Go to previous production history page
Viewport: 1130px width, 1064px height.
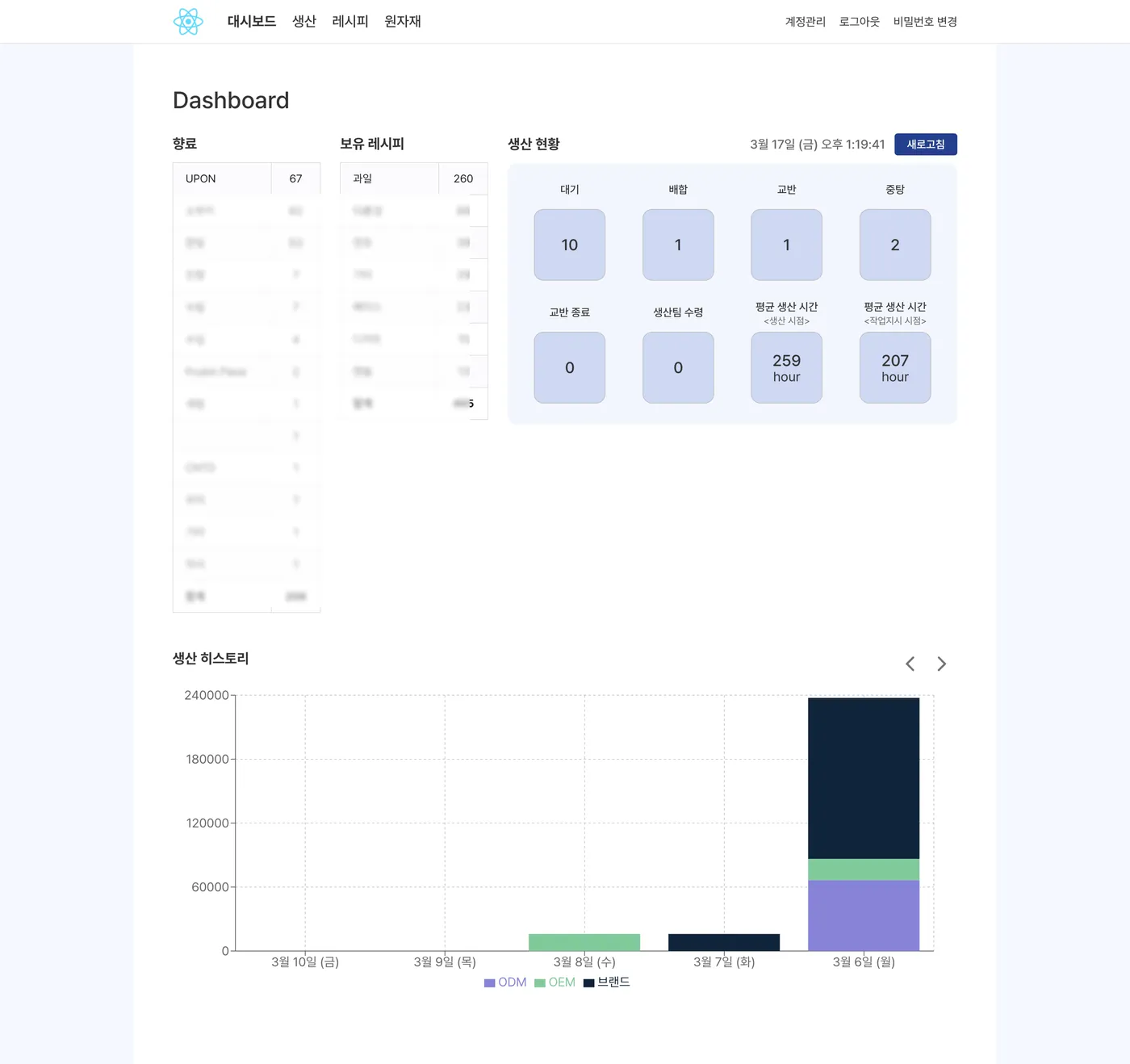[910, 664]
